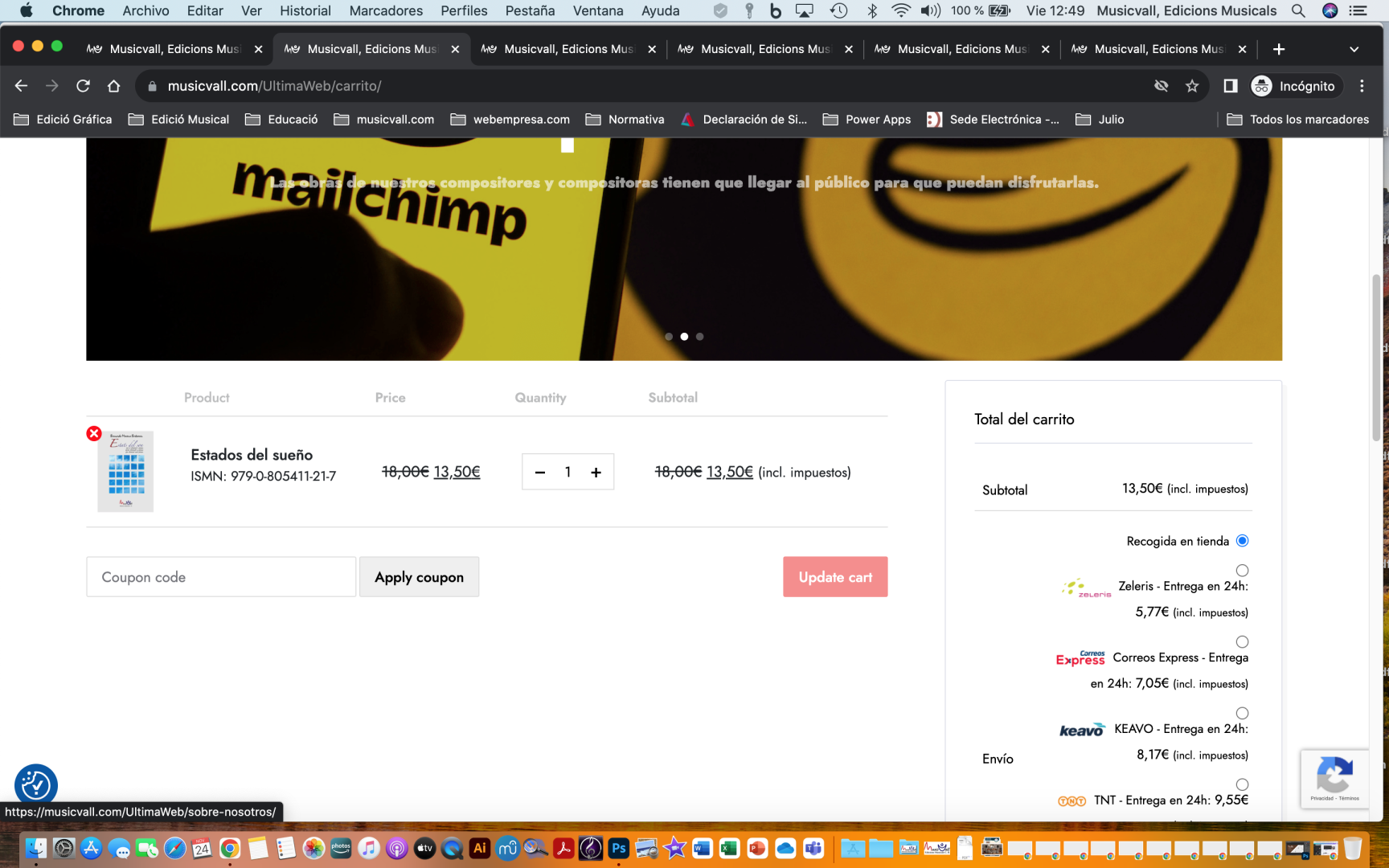Click the page vertical scrollbar

pyautogui.click(x=1376, y=358)
